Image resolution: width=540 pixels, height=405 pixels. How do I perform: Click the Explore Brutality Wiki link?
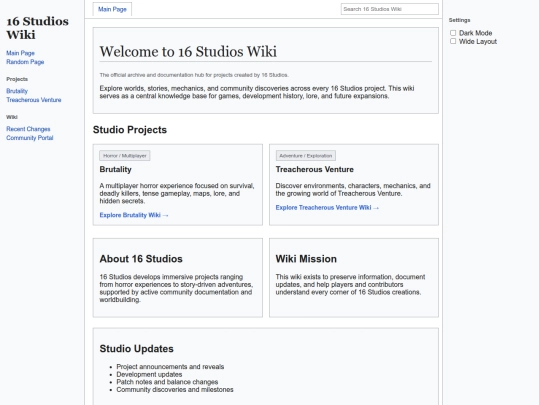(x=134, y=215)
